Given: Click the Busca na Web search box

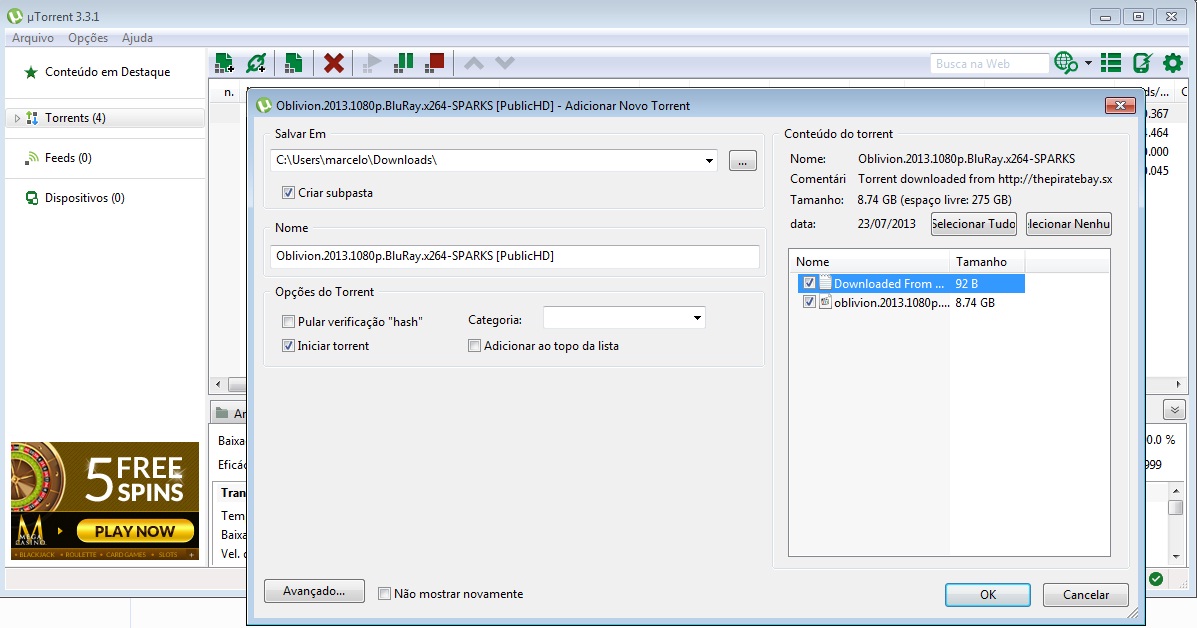Looking at the screenshot, I should 989,64.
